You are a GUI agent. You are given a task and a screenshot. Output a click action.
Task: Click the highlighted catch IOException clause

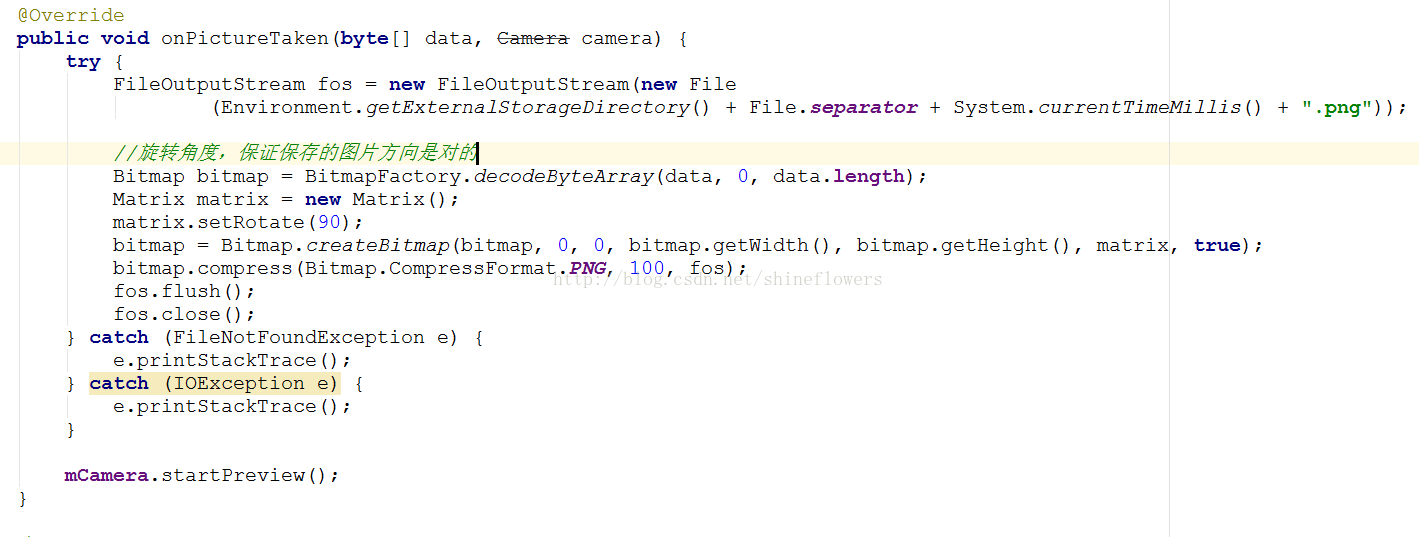click(x=214, y=384)
